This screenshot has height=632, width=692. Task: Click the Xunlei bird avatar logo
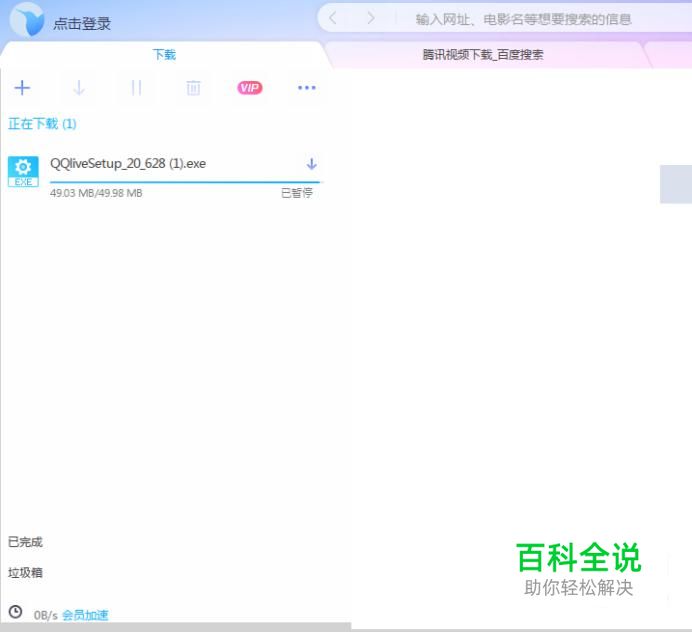tap(27, 19)
